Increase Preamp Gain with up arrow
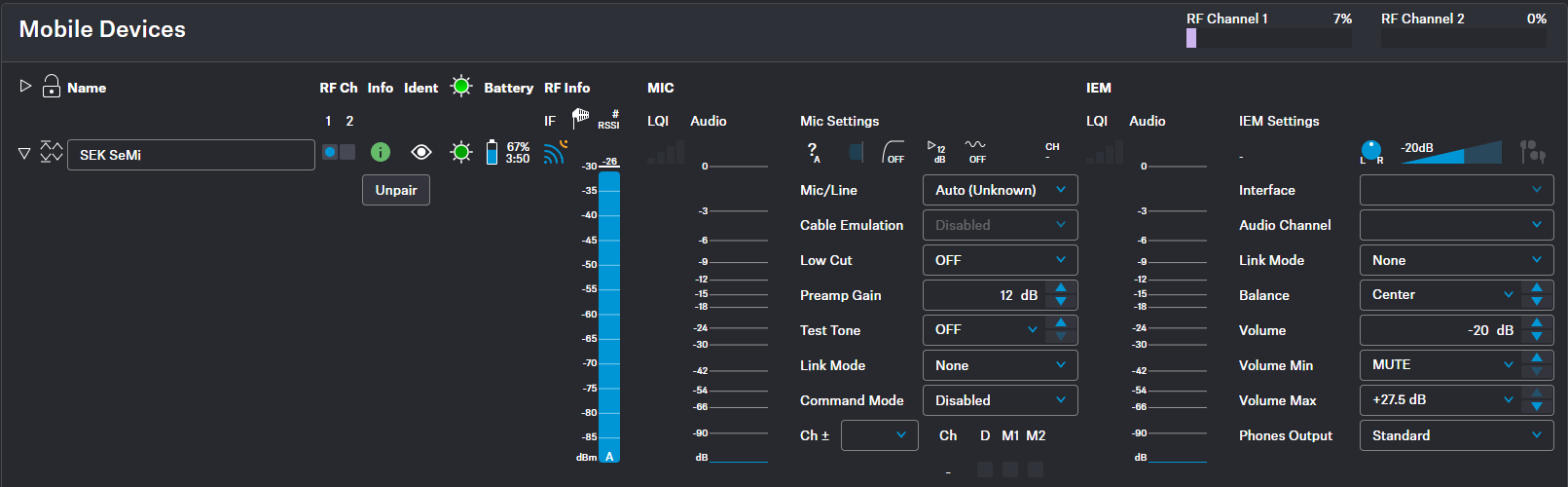The width and height of the screenshot is (1568, 487). point(1061,288)
